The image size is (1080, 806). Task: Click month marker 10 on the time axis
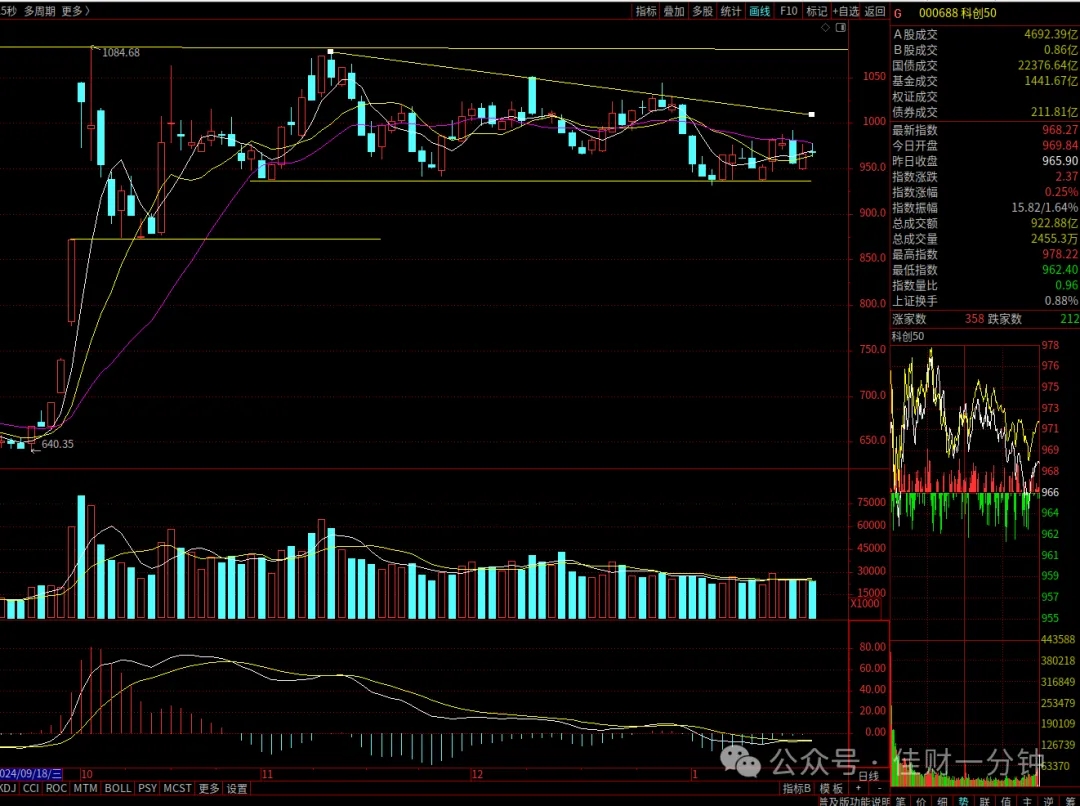point(87,774)
